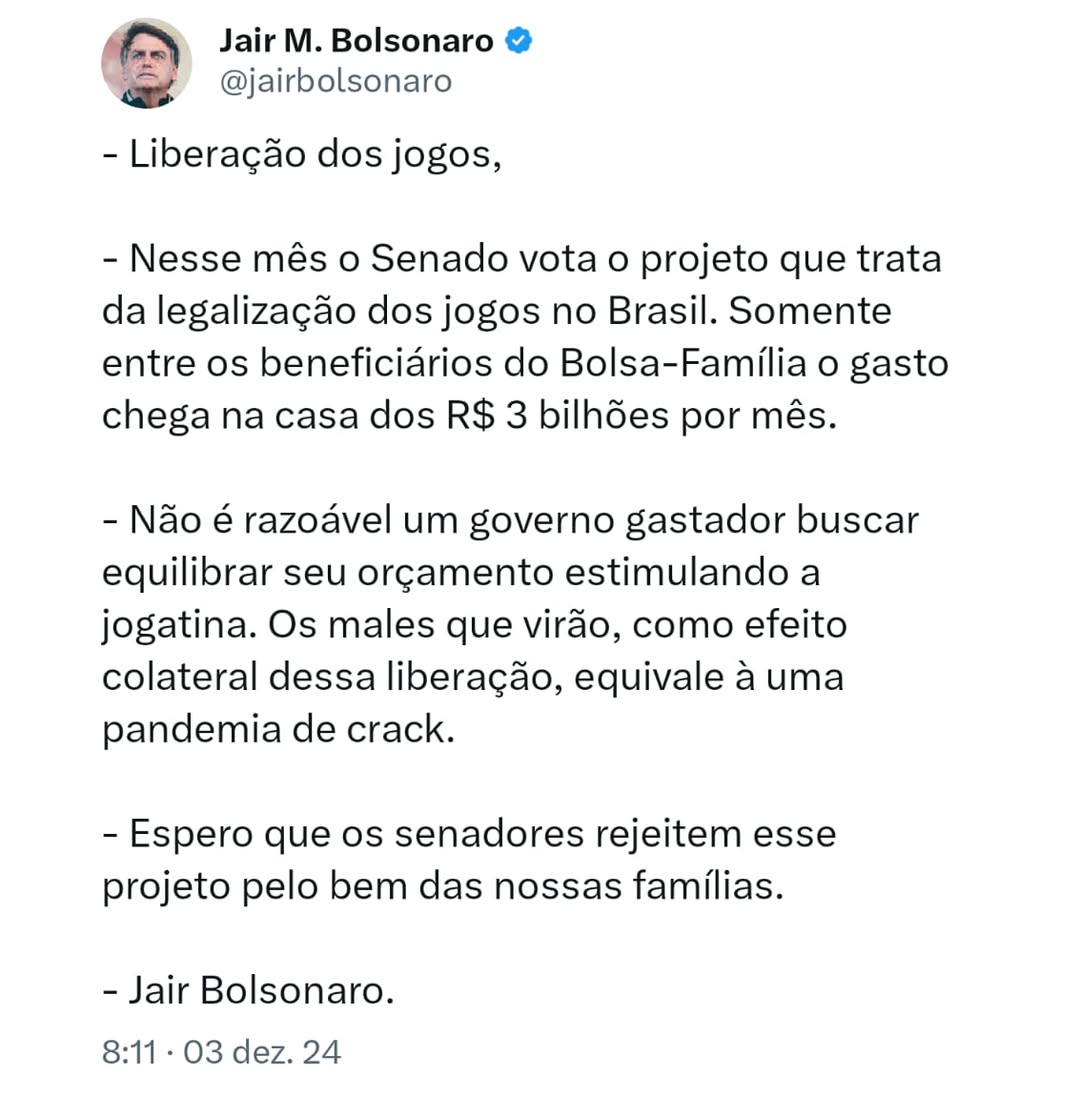Click the 8:11 post time
Screen dimensions: 1080x1117
[x=129, y=1051]
